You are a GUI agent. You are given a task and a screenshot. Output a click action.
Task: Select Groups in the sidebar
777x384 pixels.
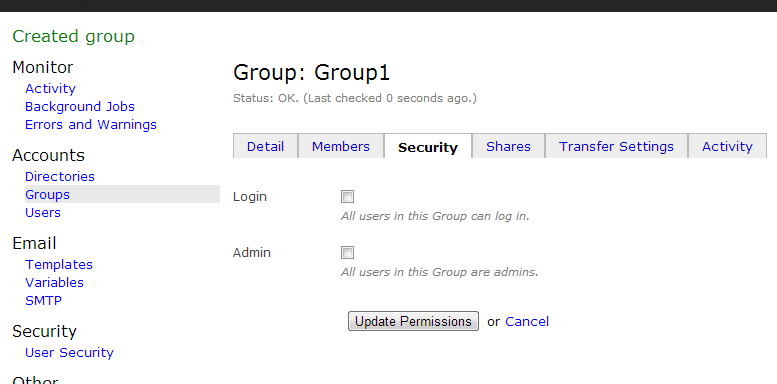[x=48, y=194]
